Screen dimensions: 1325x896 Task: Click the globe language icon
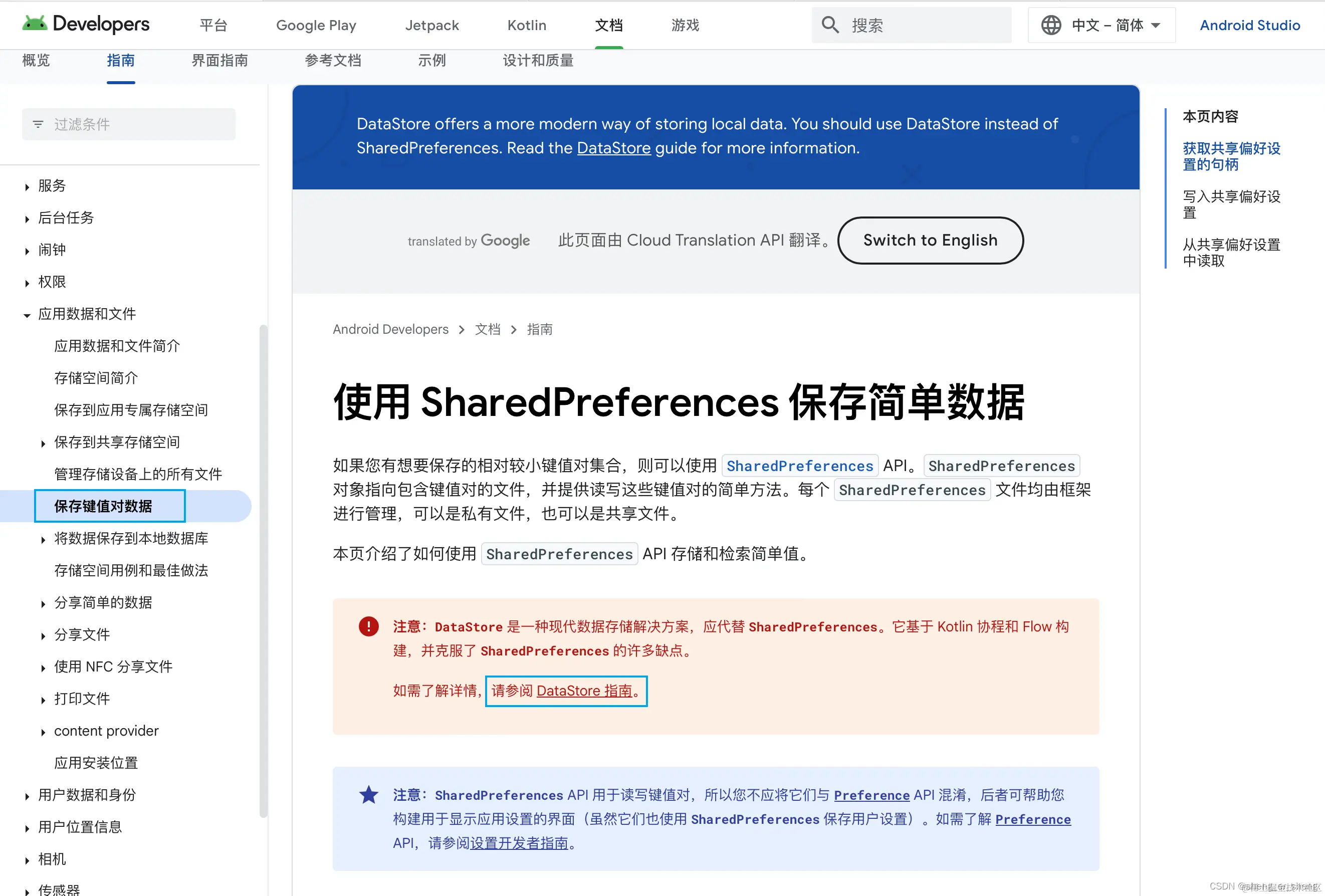click(1051, 25)
